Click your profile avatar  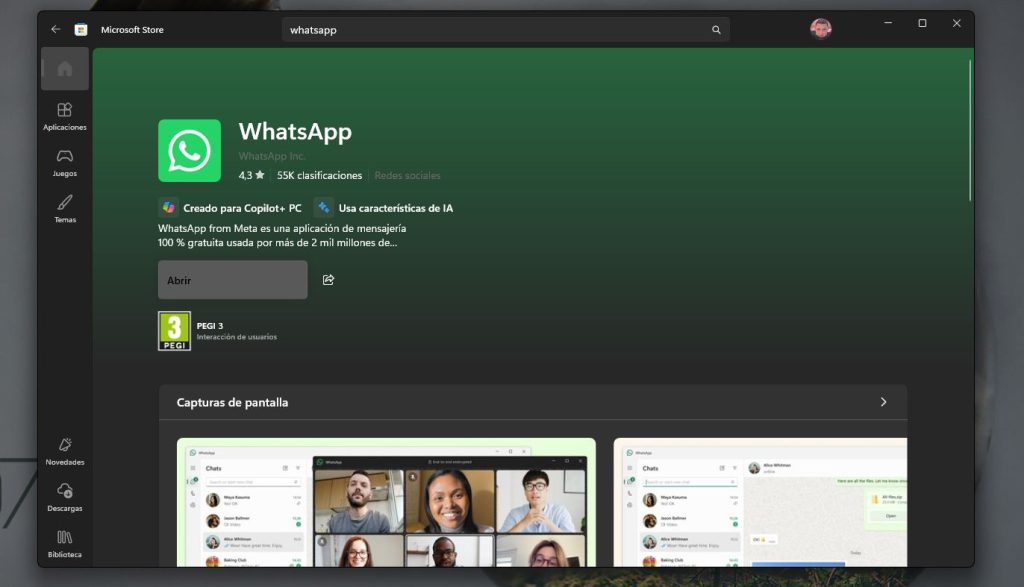click(820, 28)
